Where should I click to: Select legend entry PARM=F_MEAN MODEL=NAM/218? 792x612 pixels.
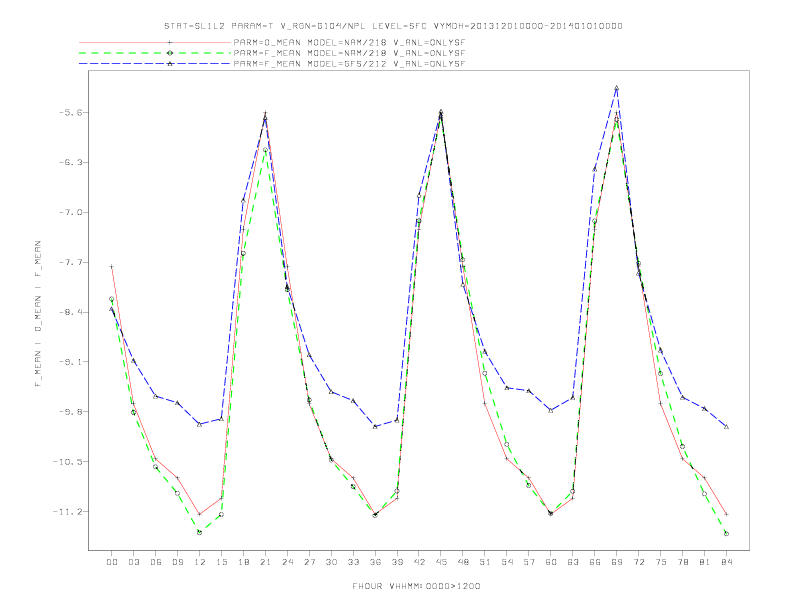point(349,53)
